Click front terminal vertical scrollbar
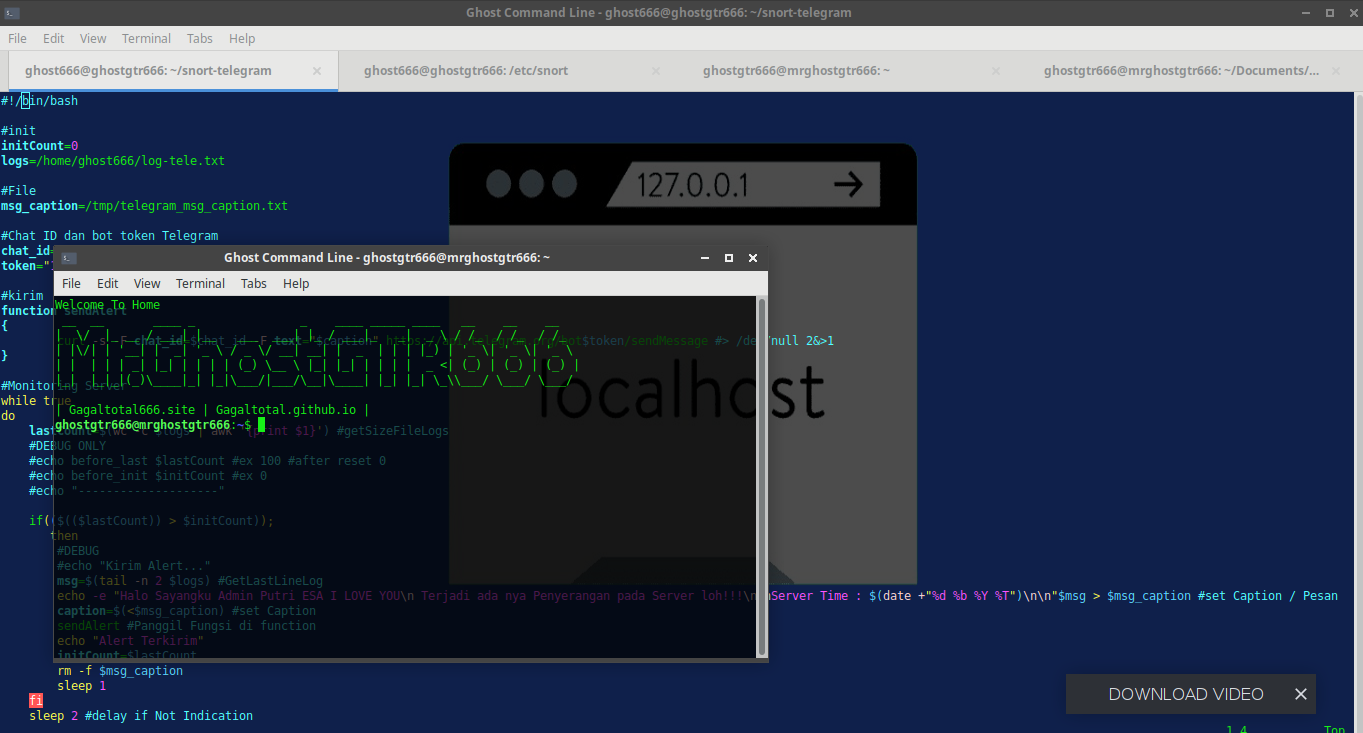The image size is (1363, 733). coord(761,475)
